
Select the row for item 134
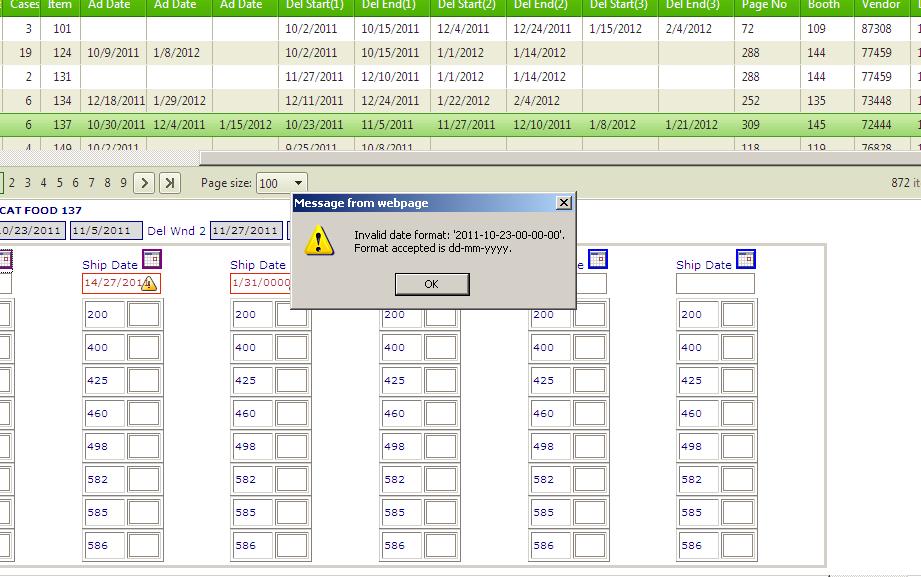click(460, 101)
